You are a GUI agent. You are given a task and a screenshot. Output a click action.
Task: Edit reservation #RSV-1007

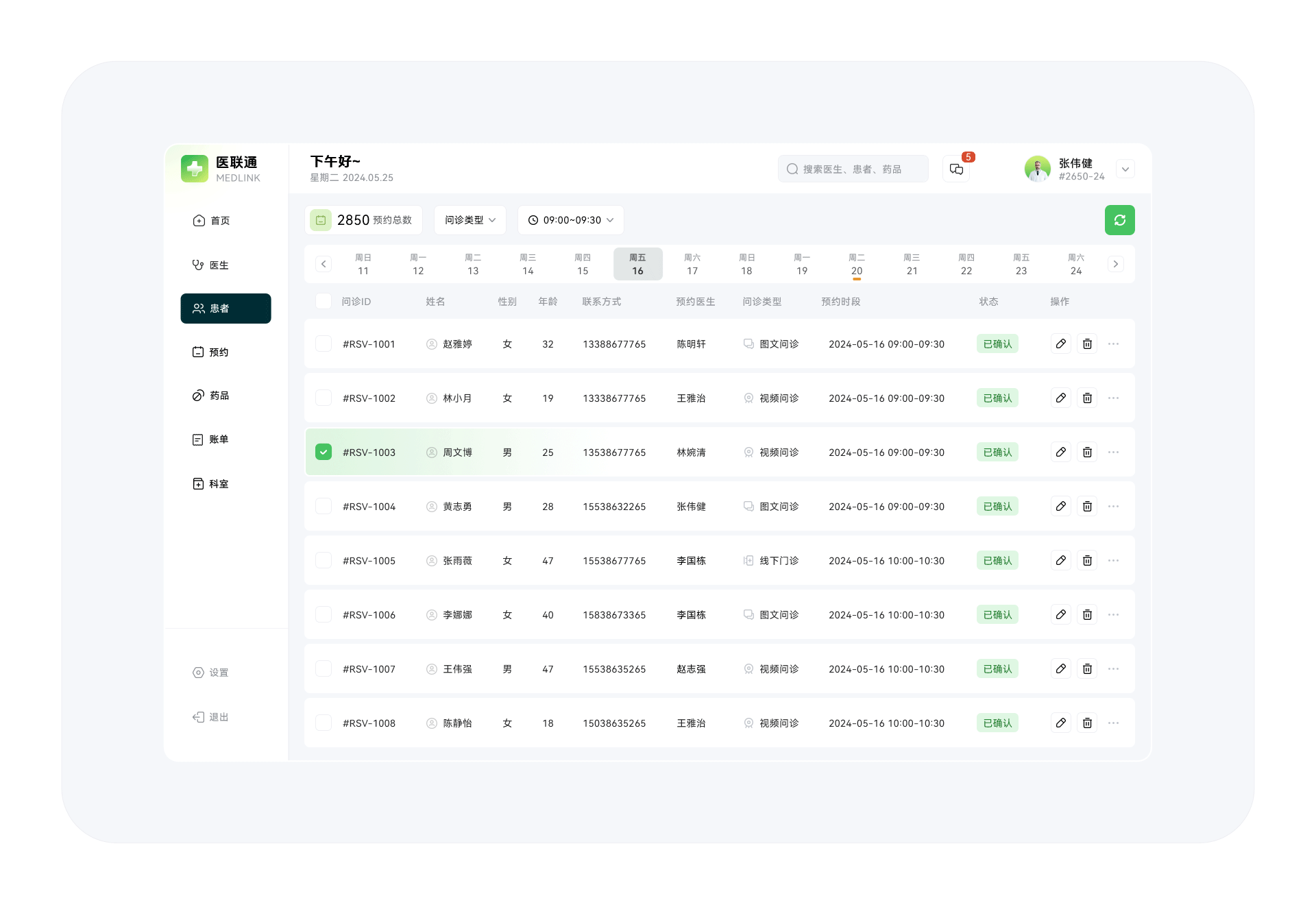click(x=1060, y=668)
